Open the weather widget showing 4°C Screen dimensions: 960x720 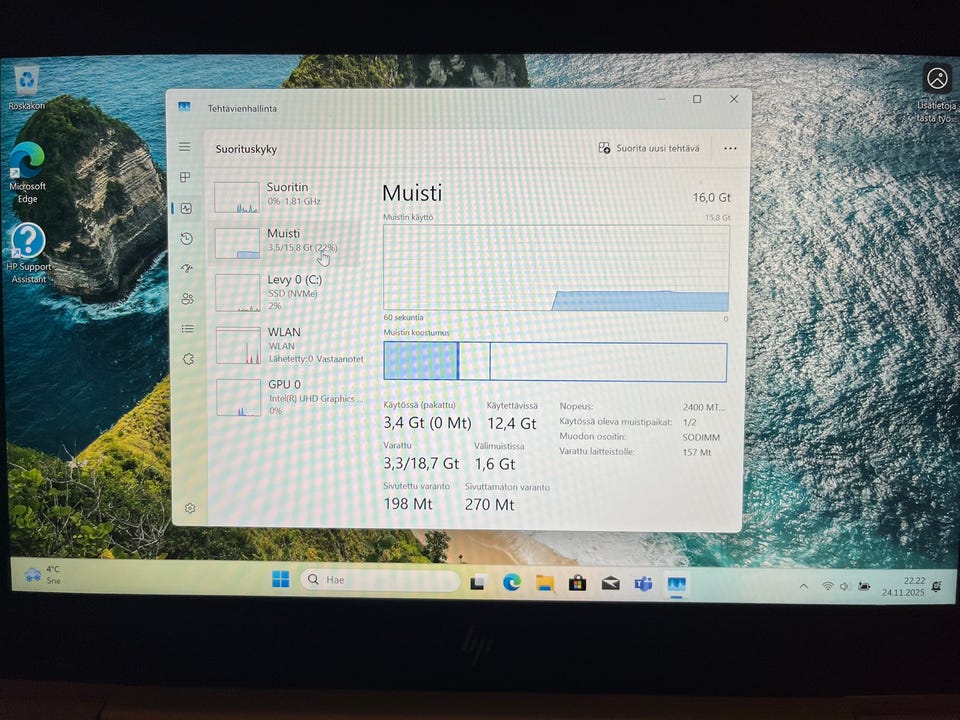42,575
